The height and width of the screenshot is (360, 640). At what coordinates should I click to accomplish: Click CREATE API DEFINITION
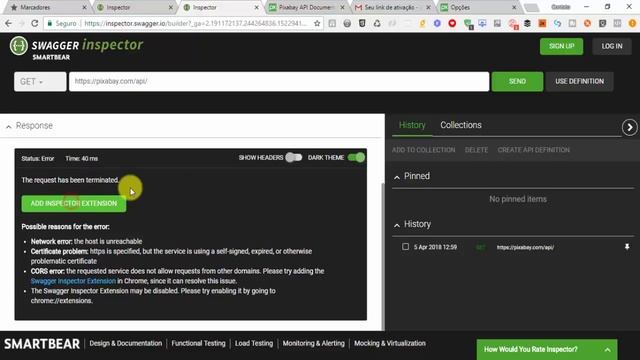[x=533, y=150]
